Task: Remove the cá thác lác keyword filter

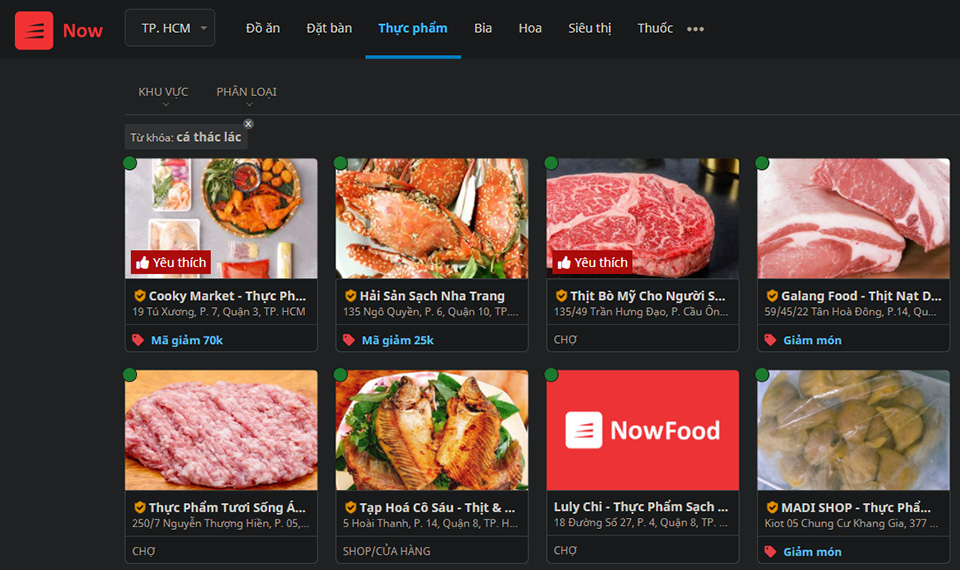Action: pos(248,124)
